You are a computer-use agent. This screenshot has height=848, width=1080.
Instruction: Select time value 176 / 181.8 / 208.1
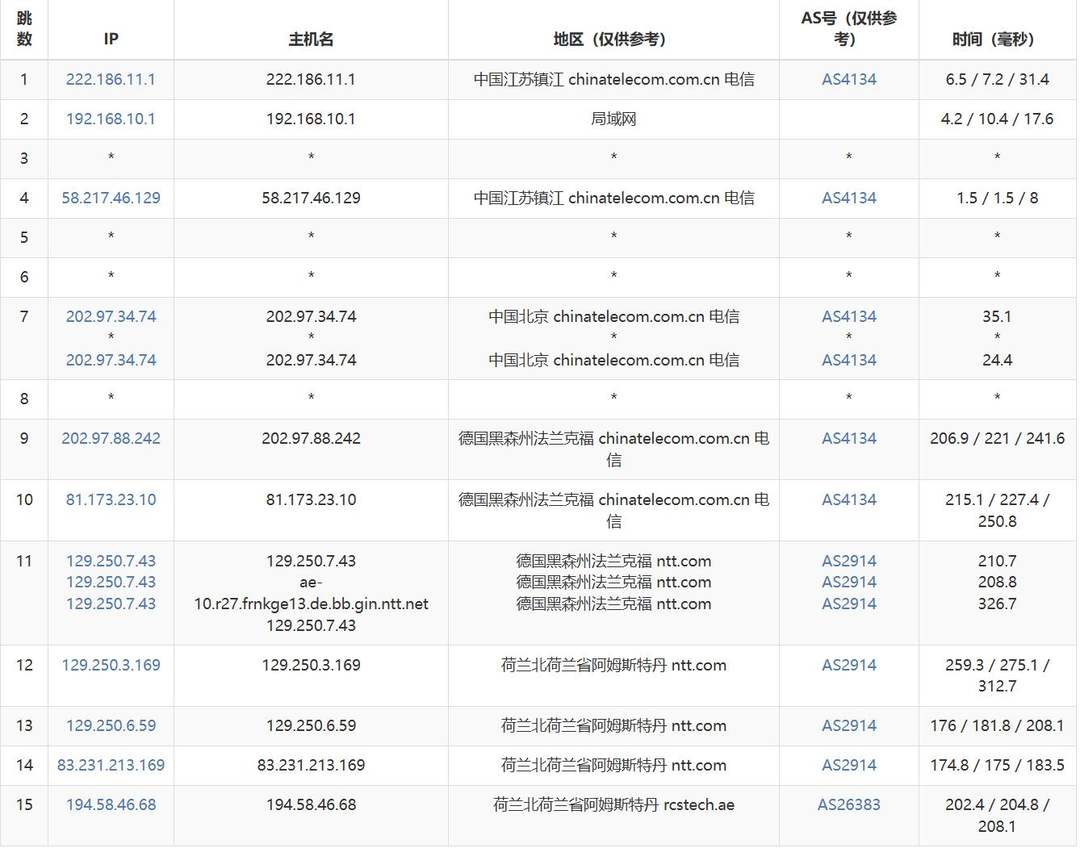click(x=997, y=725)
